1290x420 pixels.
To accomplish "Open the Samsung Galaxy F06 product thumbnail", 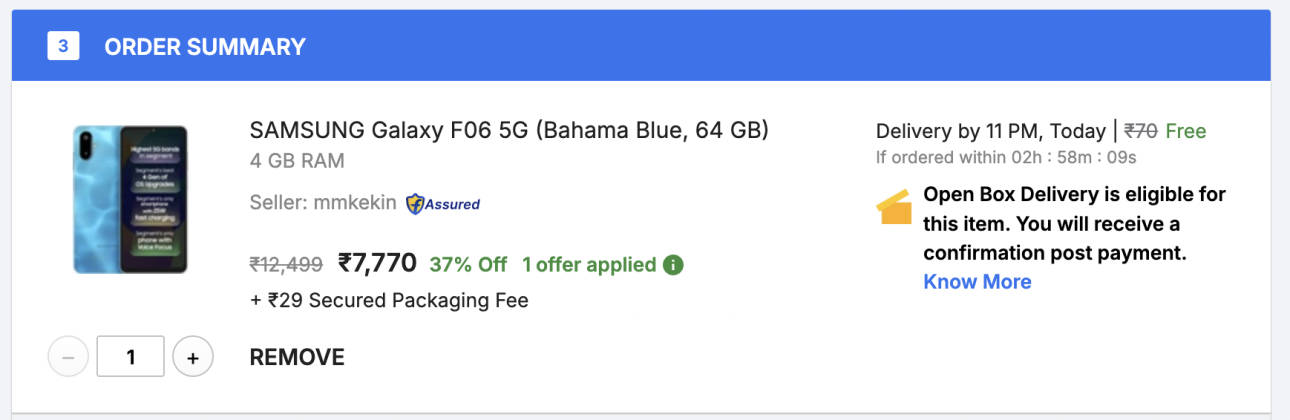I will coord(130,199).
